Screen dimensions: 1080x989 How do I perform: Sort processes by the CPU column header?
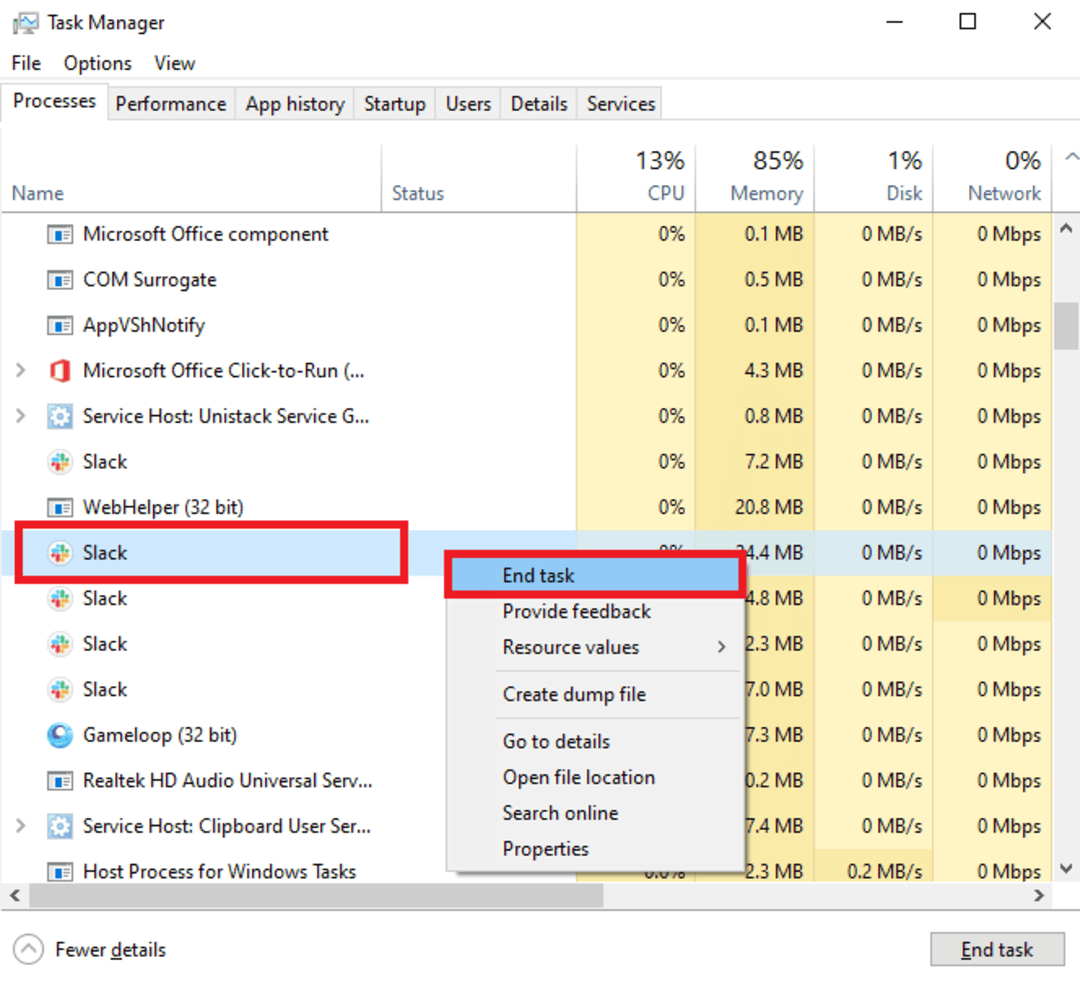click(636, 178)
